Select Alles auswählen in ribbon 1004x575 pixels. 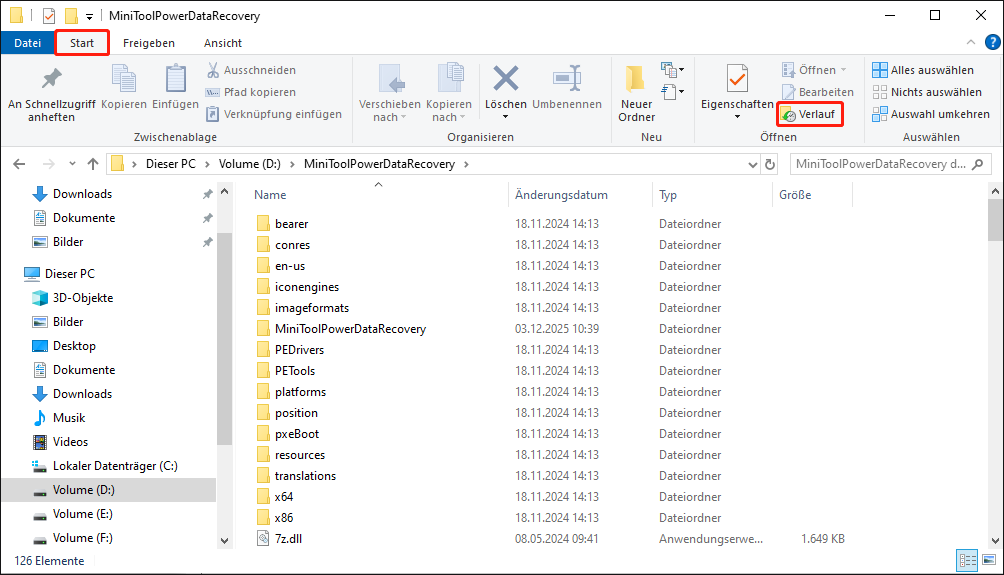click(x=923, y=70)
